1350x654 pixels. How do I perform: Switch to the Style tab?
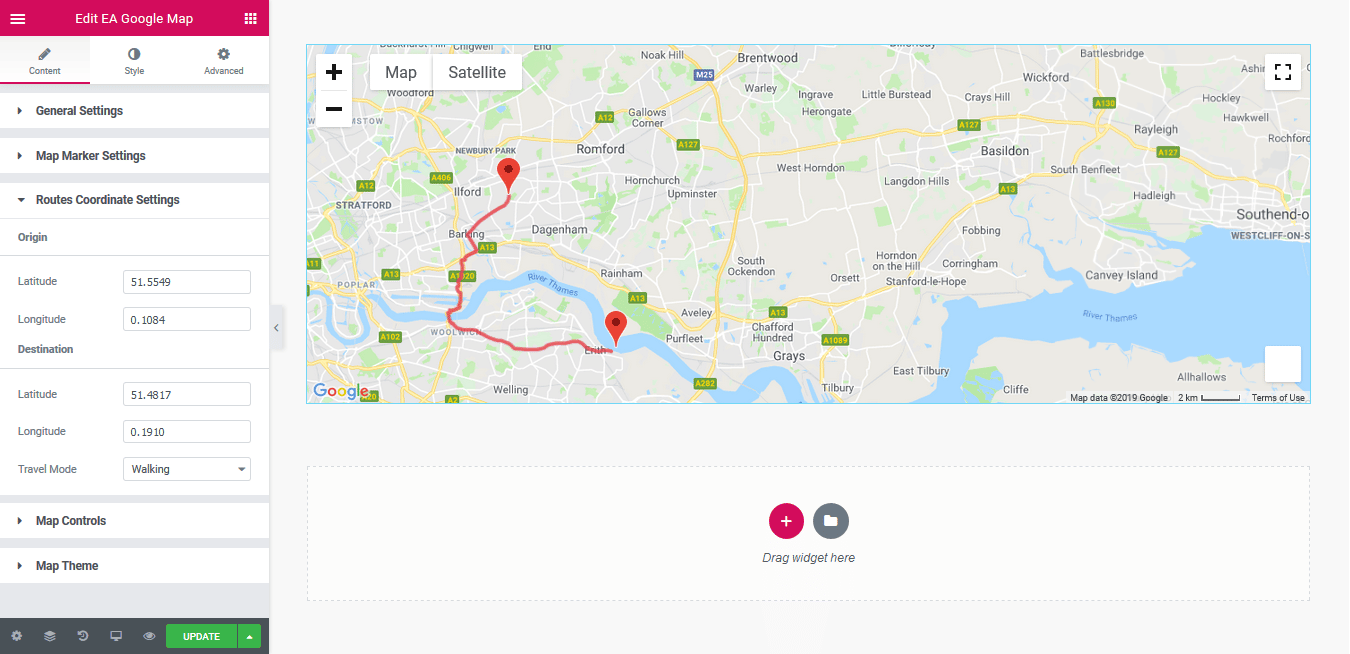134,60
